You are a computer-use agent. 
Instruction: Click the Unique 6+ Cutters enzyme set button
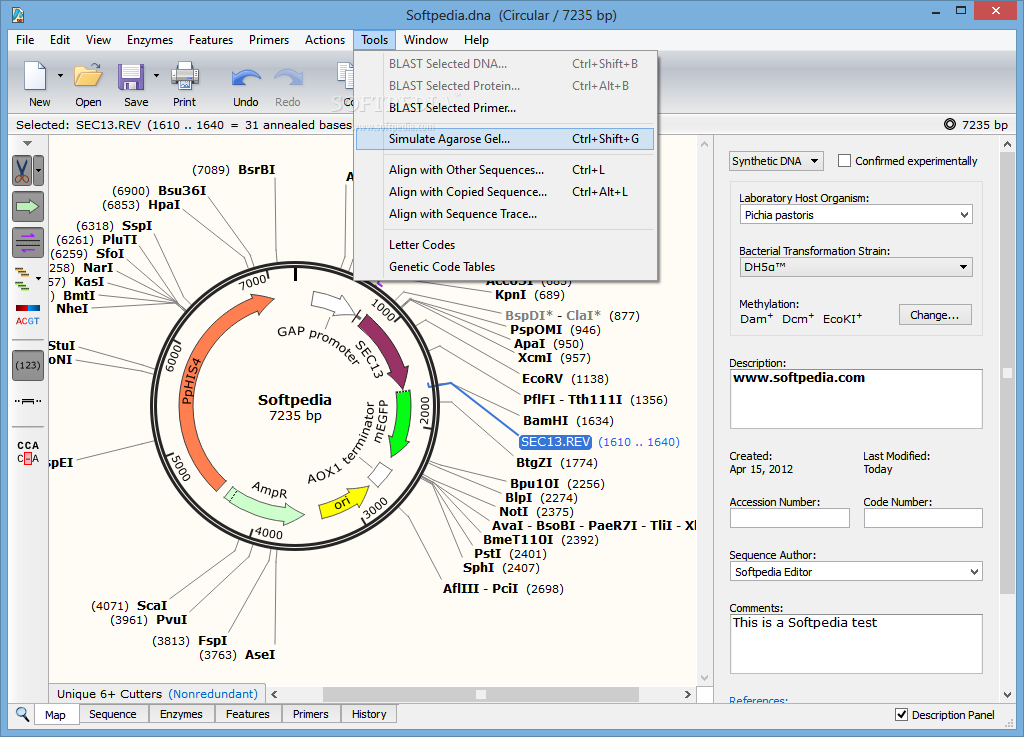[157, 694]
